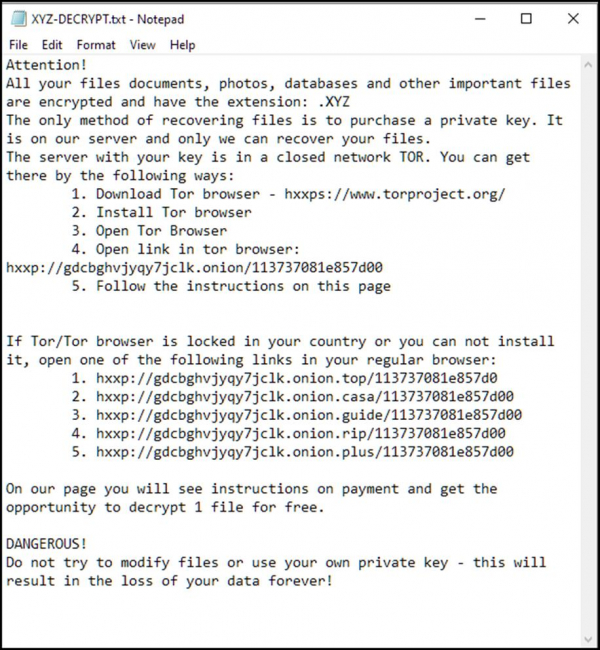Click the Notepad icon in the title bar
Image resolution: width=600 pixels, height=650 pixels.
pyautogui.click(x=17, y=18)
